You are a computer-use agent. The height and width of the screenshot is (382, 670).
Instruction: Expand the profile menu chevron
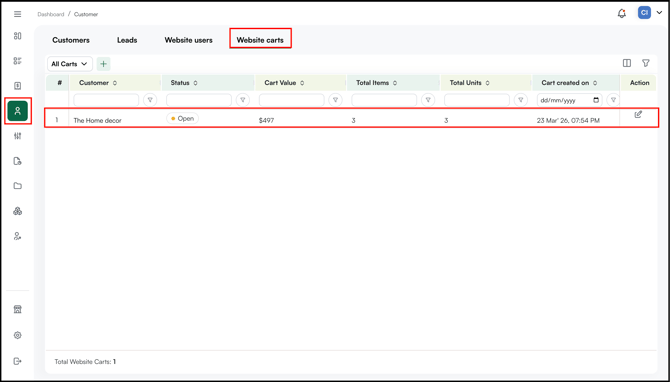(659, 13)
